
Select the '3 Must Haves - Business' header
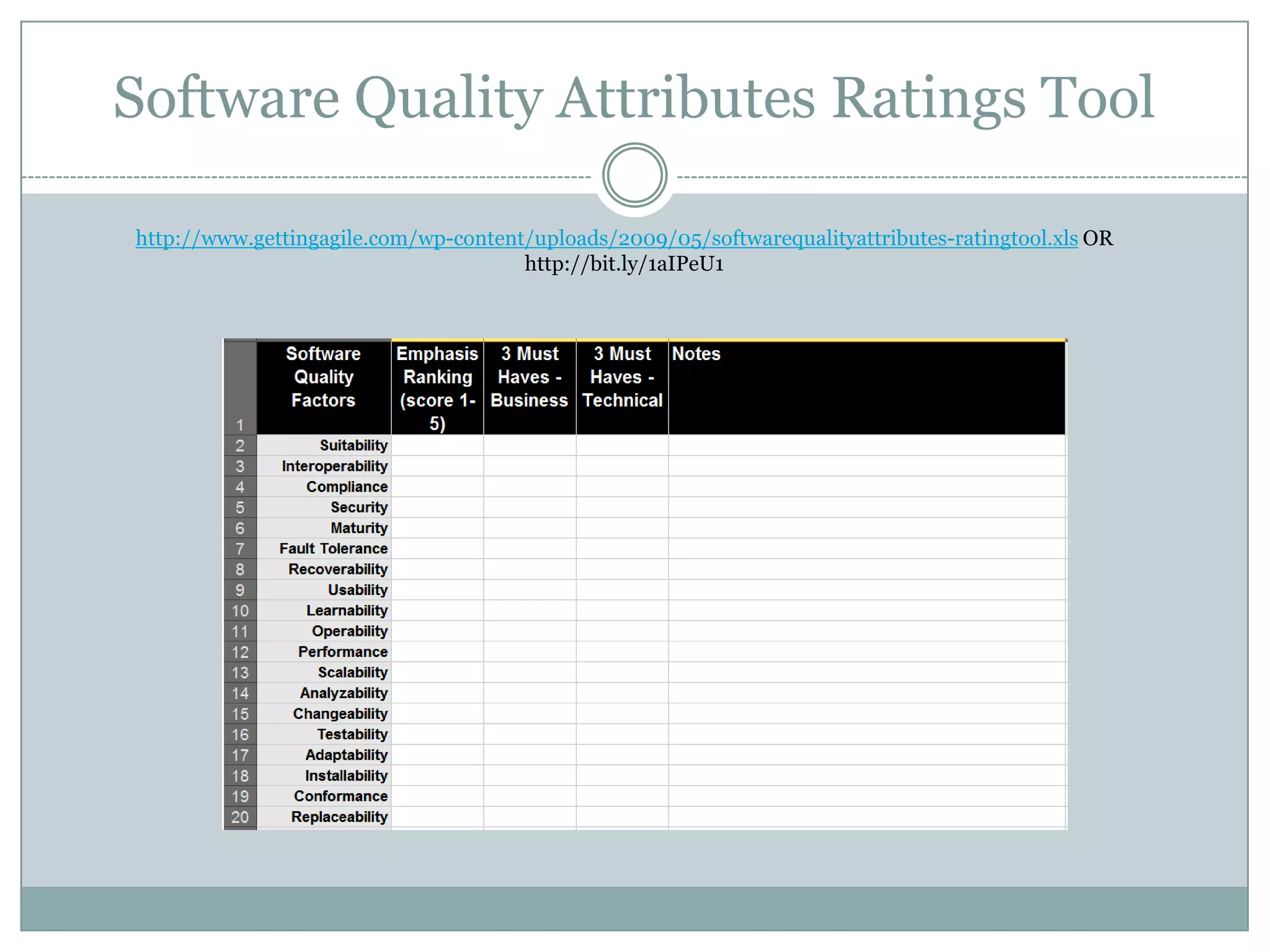[530, 388]
